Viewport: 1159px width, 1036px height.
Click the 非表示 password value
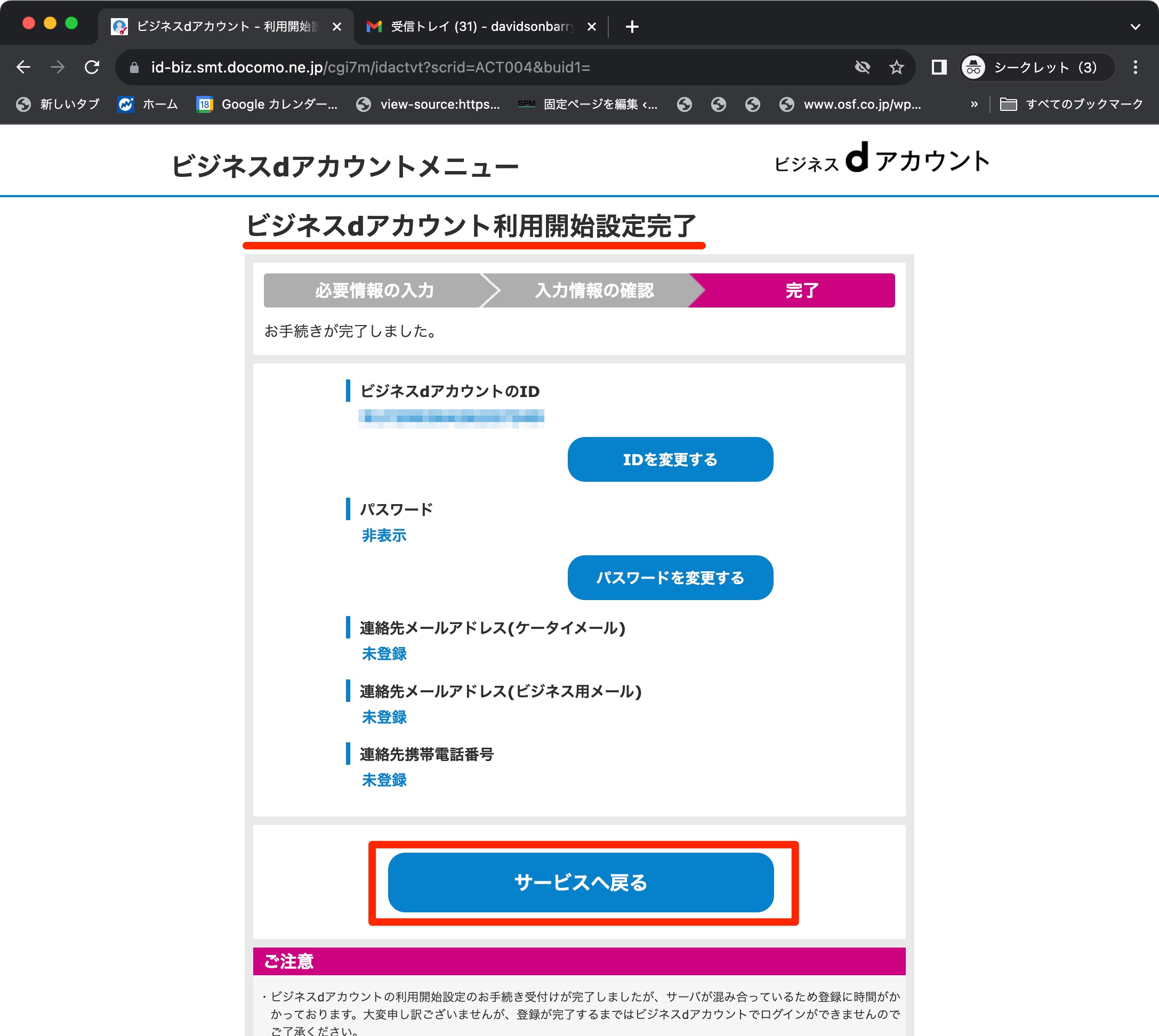point(384,536)
